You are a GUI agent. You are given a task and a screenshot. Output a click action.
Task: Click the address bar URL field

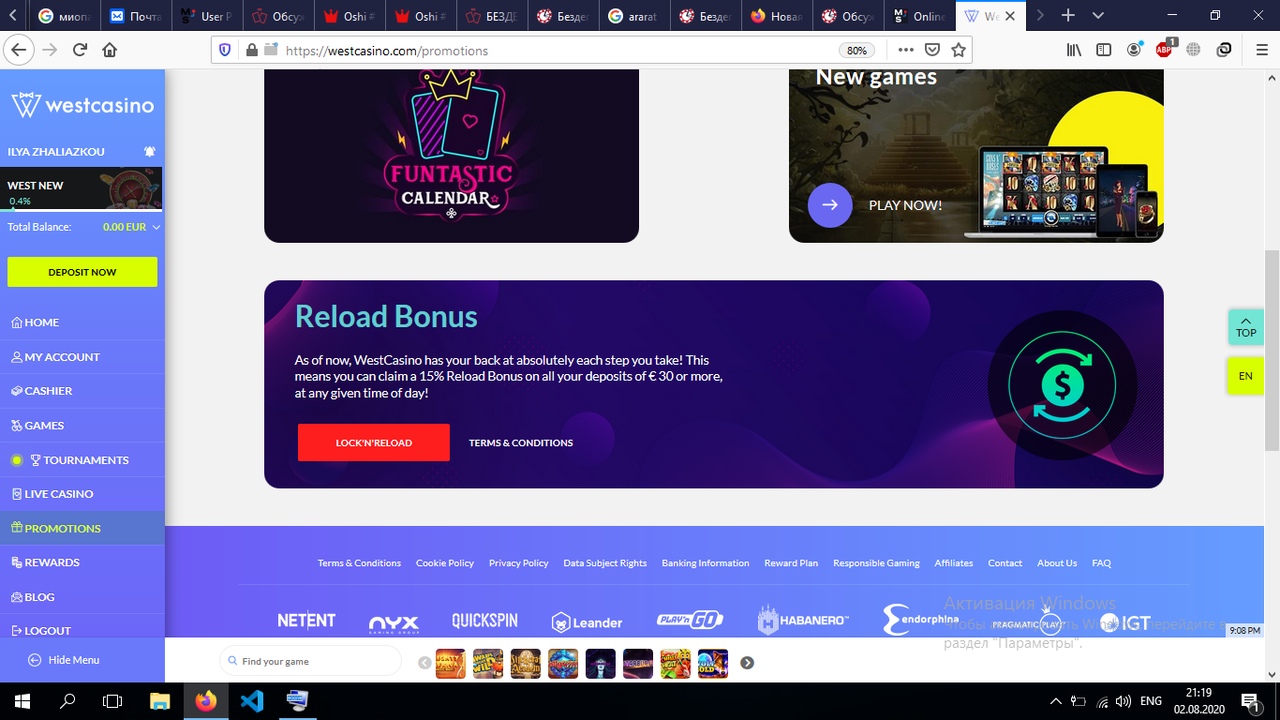[555, 50]
